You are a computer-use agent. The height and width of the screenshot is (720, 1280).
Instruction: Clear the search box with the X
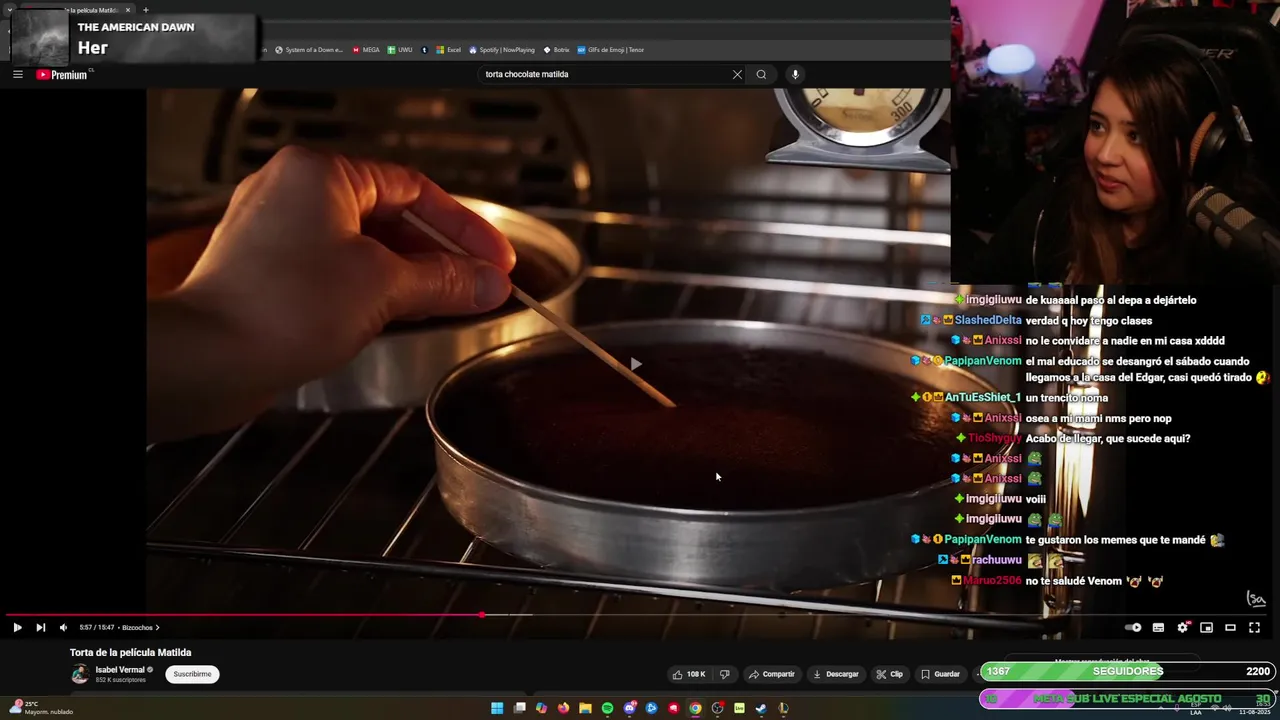pyautogui.click(x=737, y=74)
